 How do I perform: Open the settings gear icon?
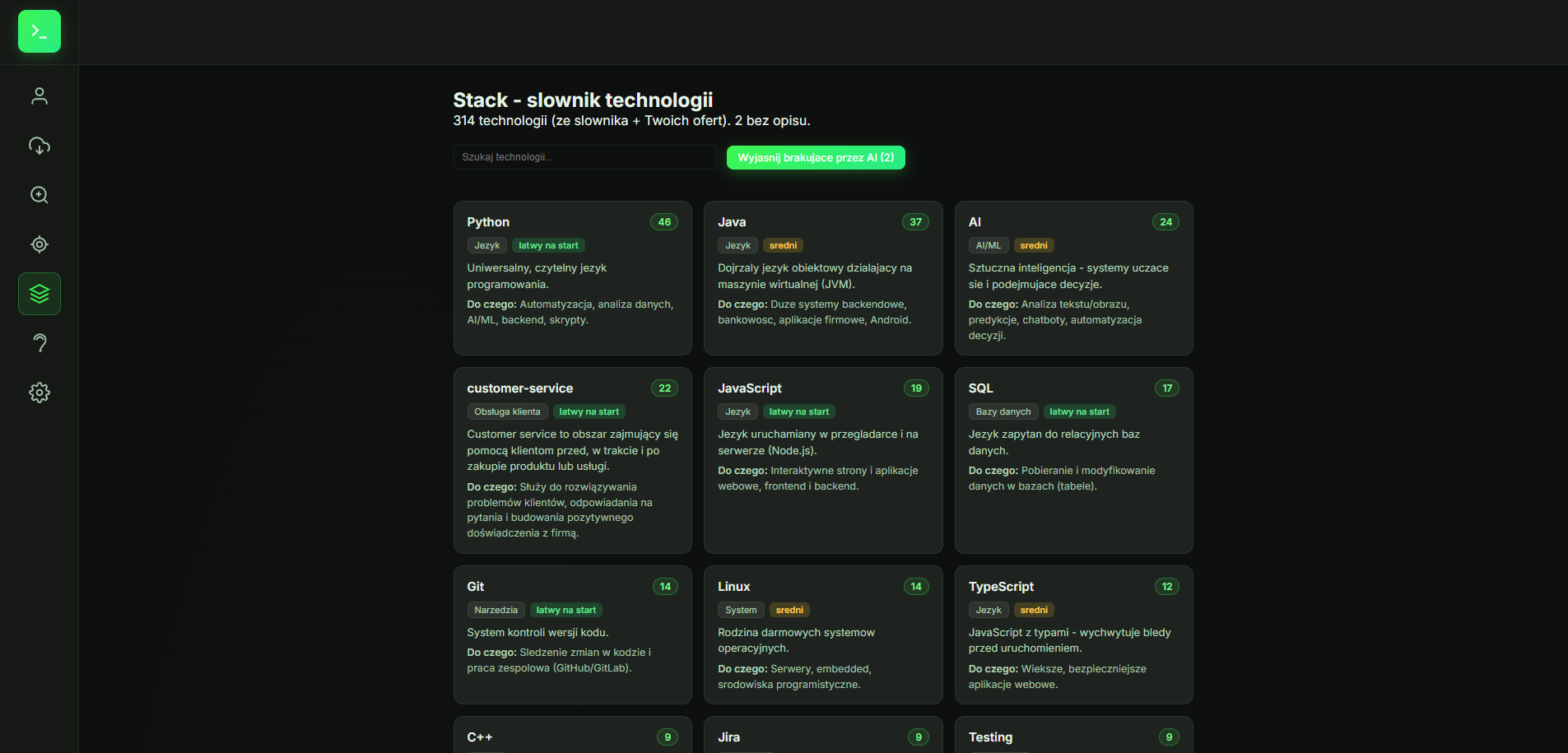tap(40, 393)
